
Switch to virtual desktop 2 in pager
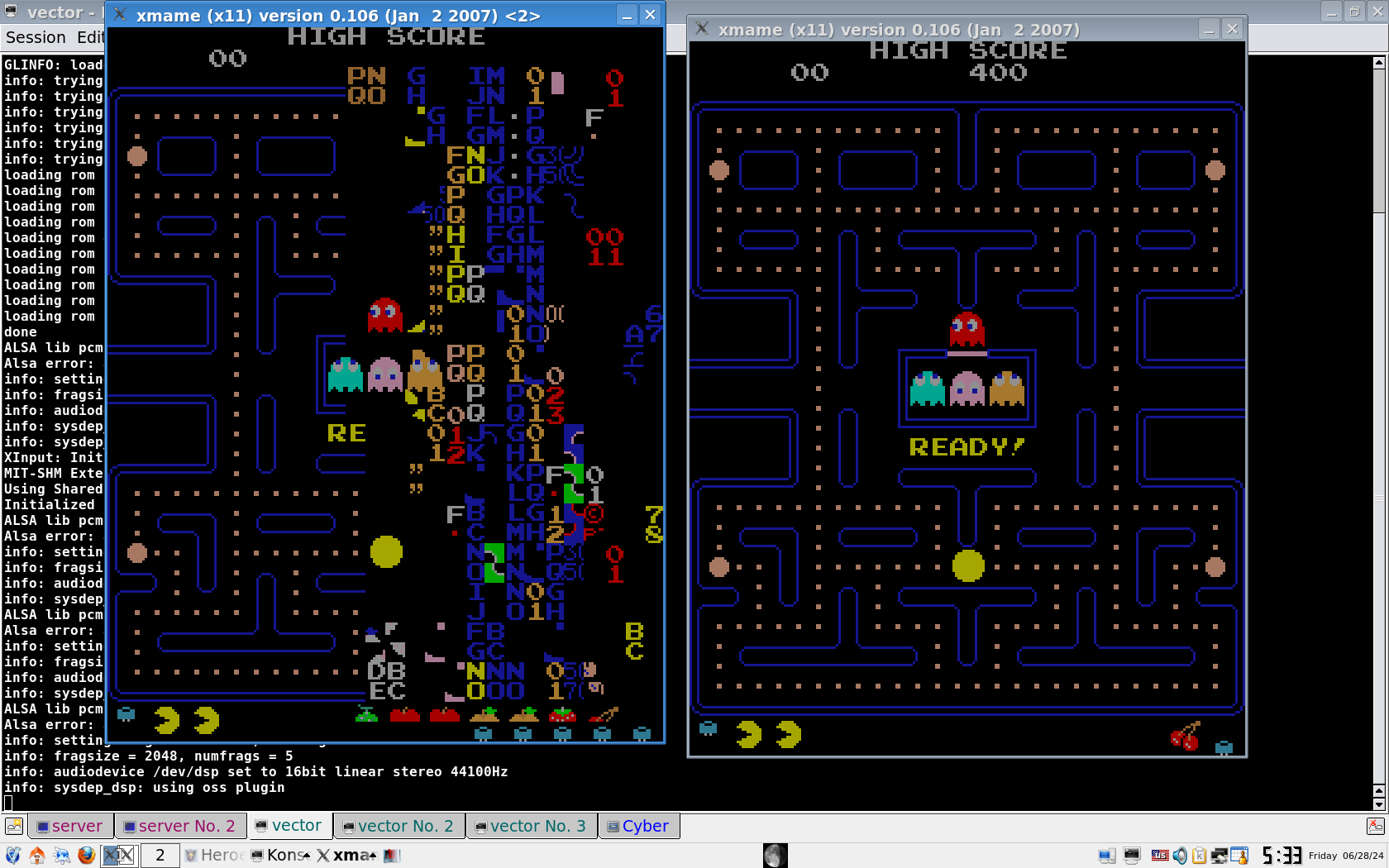coord(160,855)
